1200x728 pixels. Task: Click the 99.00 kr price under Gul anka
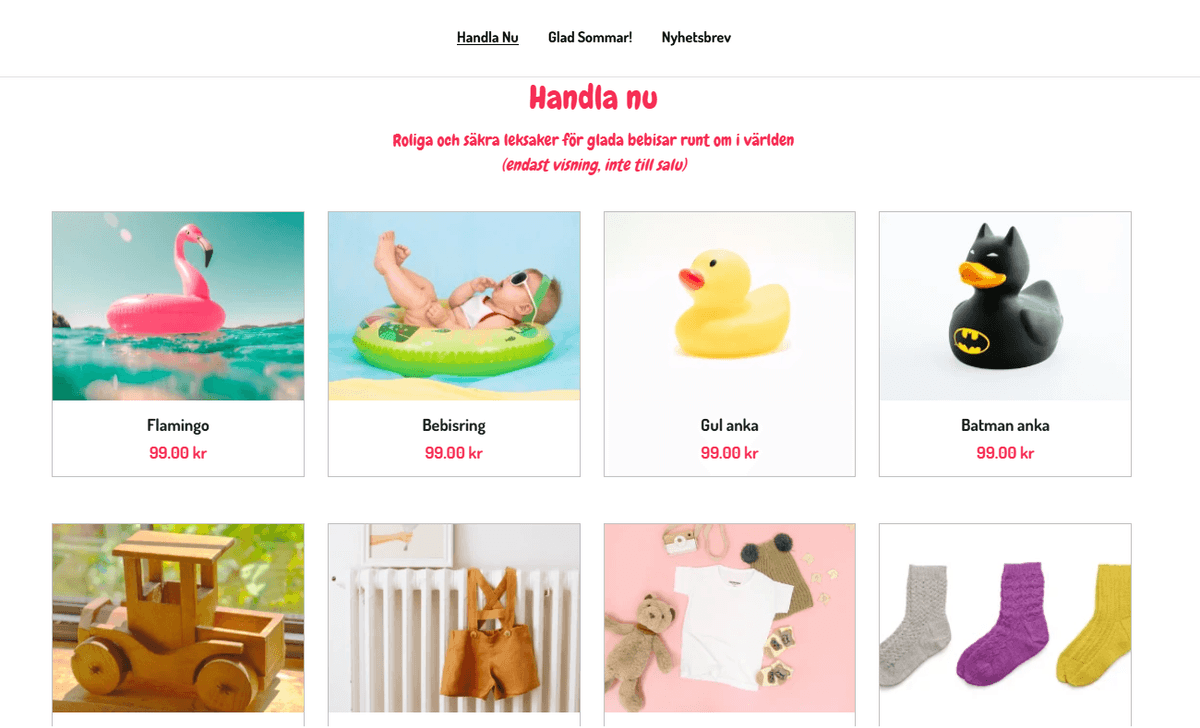[730, 453]
